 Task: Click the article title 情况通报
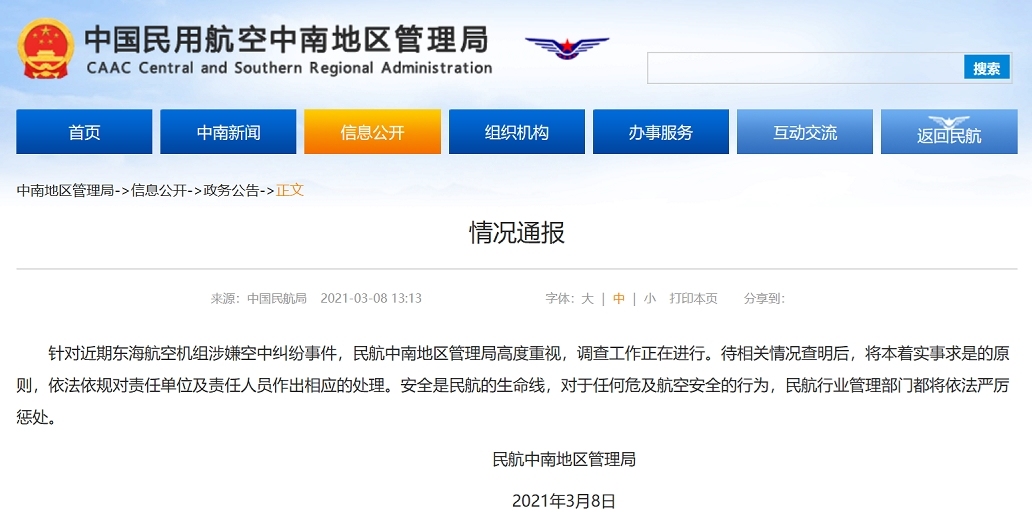517,233
